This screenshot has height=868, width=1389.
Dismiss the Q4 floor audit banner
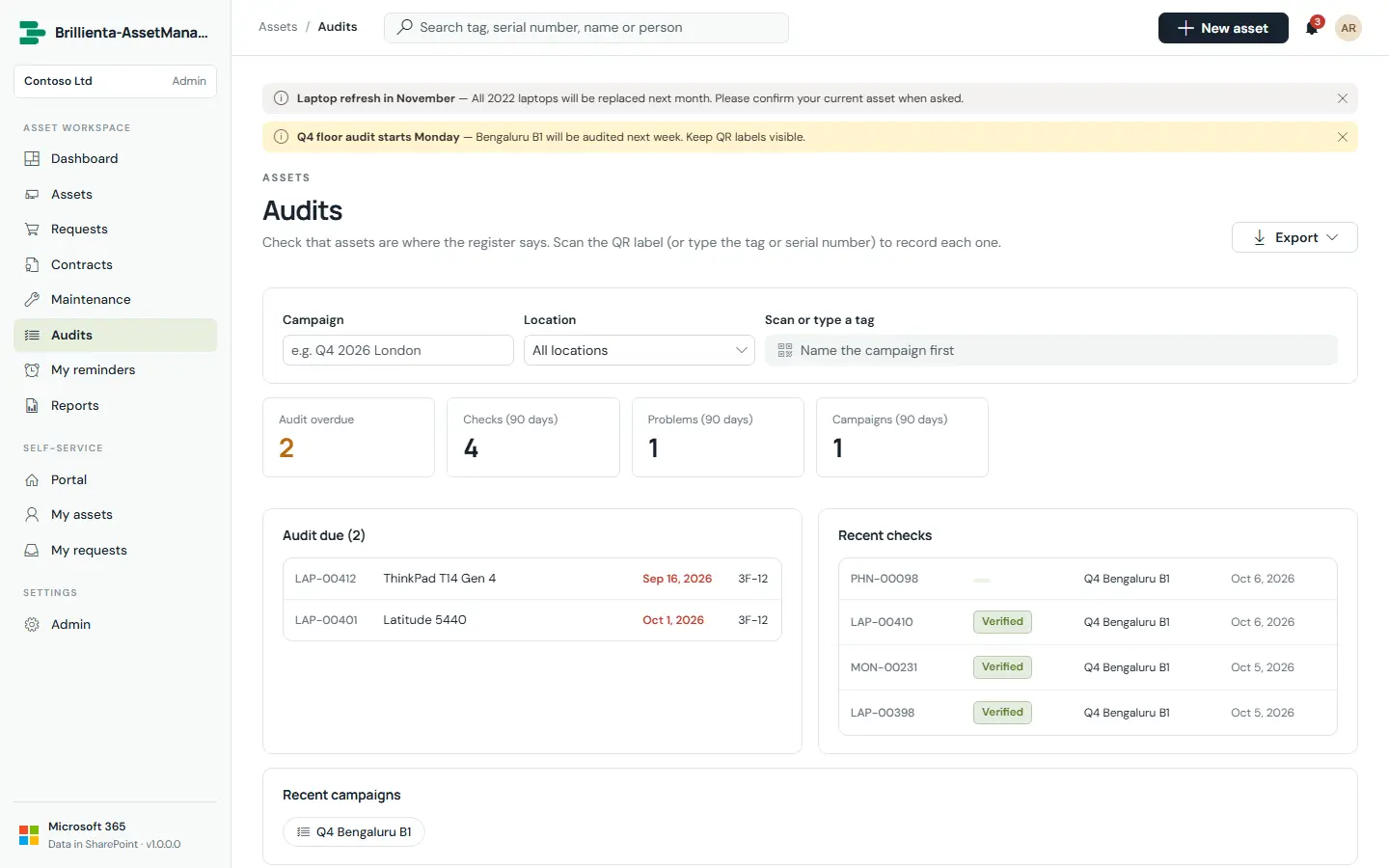pos(1342,137)
